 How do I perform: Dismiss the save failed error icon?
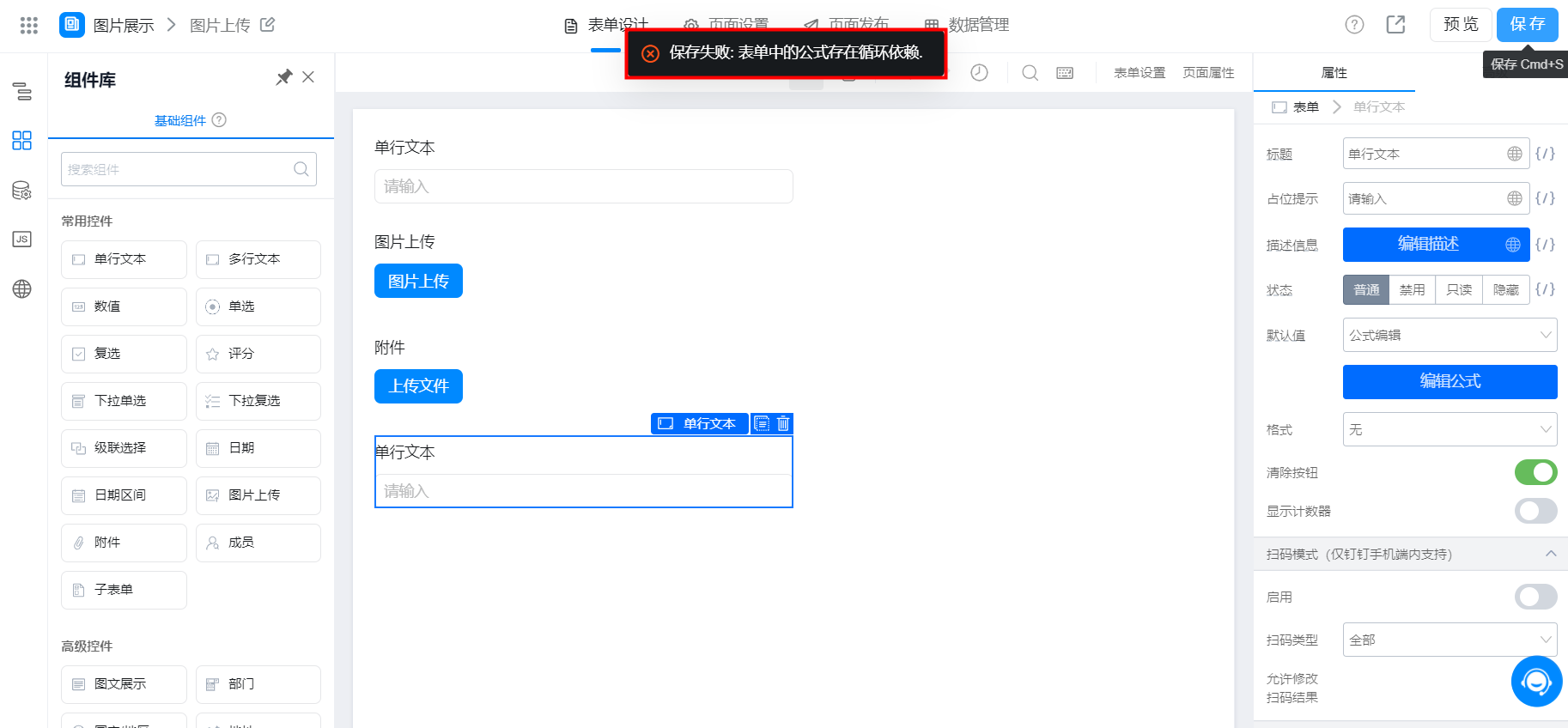pyautogui.click(x=651, y=53)
